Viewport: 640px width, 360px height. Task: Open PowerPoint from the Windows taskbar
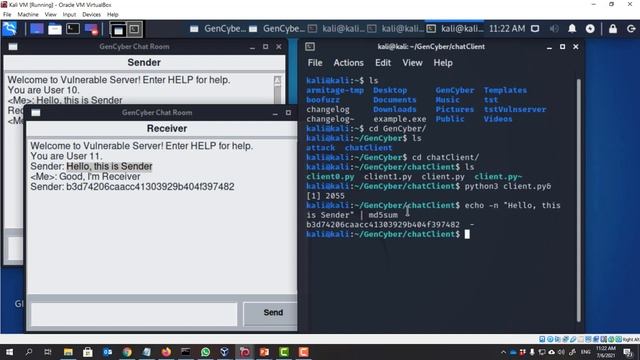[264, 352]
